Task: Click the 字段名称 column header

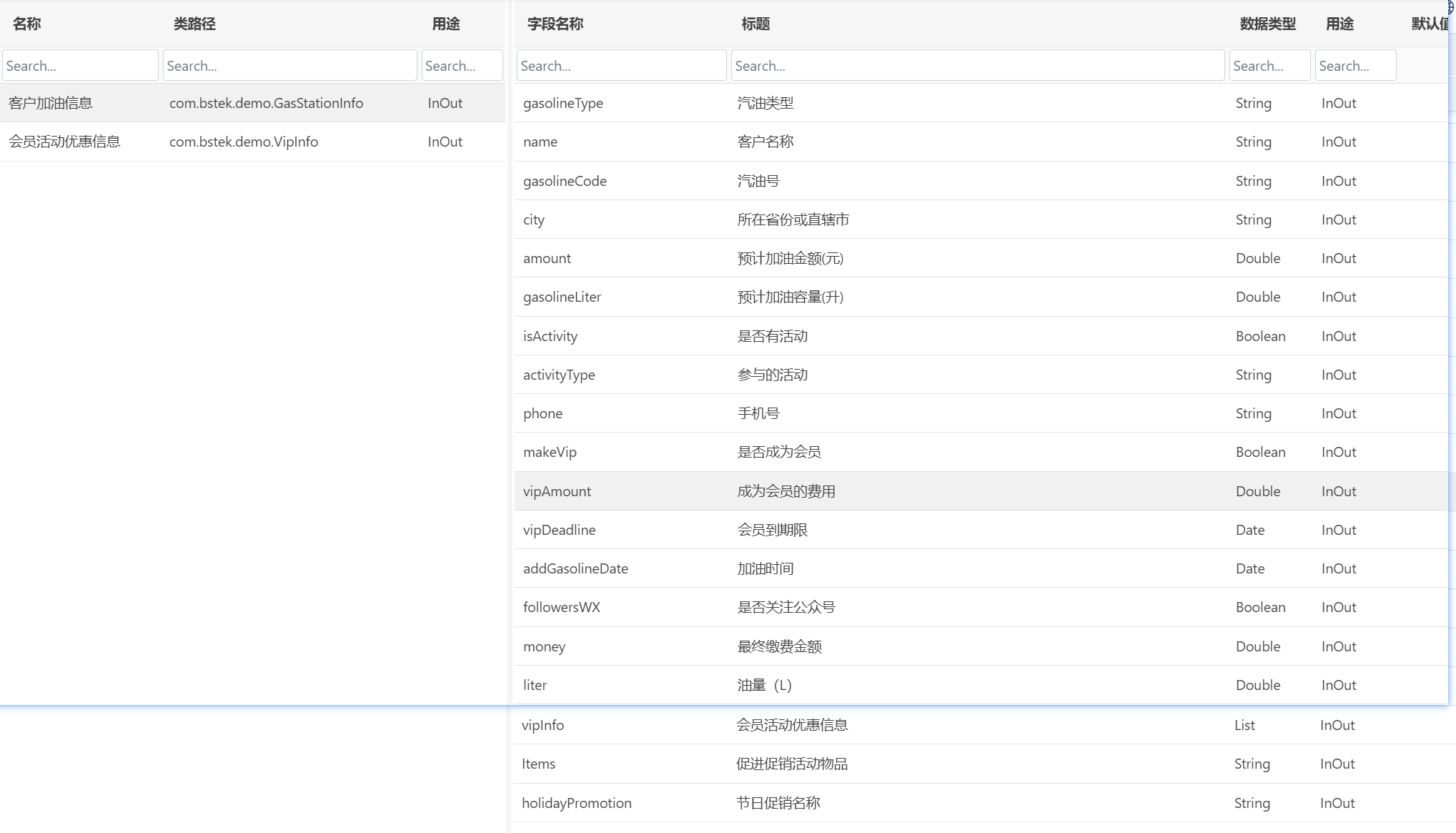Action: point(555,24)
